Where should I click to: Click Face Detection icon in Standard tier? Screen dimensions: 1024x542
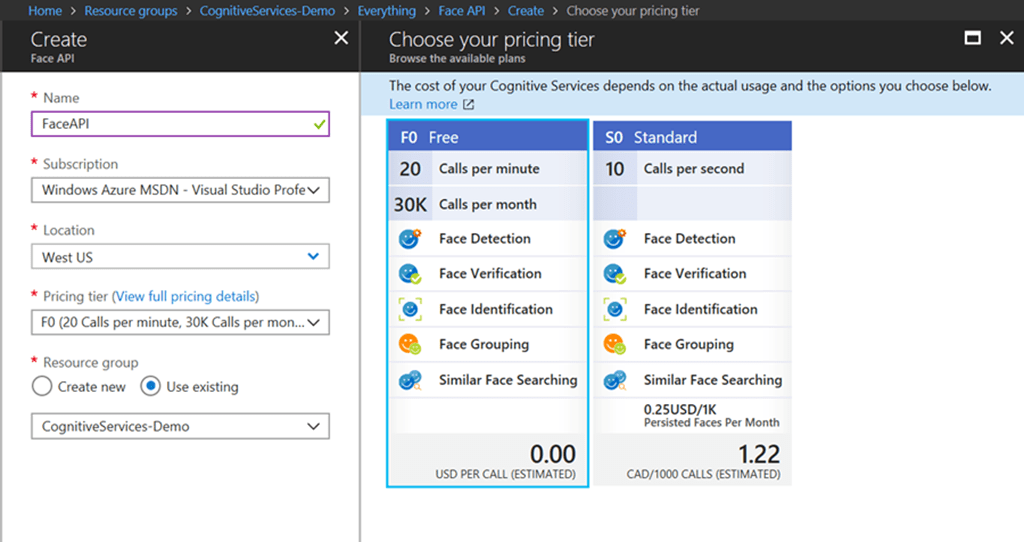[615, 239]
